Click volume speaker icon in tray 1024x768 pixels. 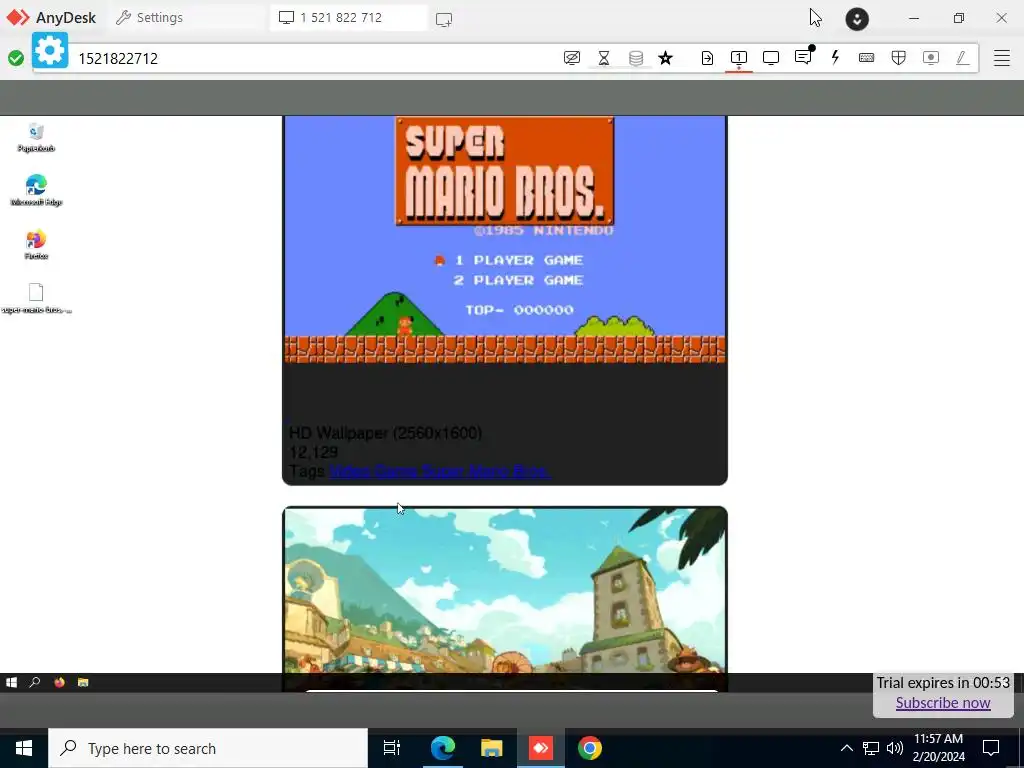(x=895, y=748)
